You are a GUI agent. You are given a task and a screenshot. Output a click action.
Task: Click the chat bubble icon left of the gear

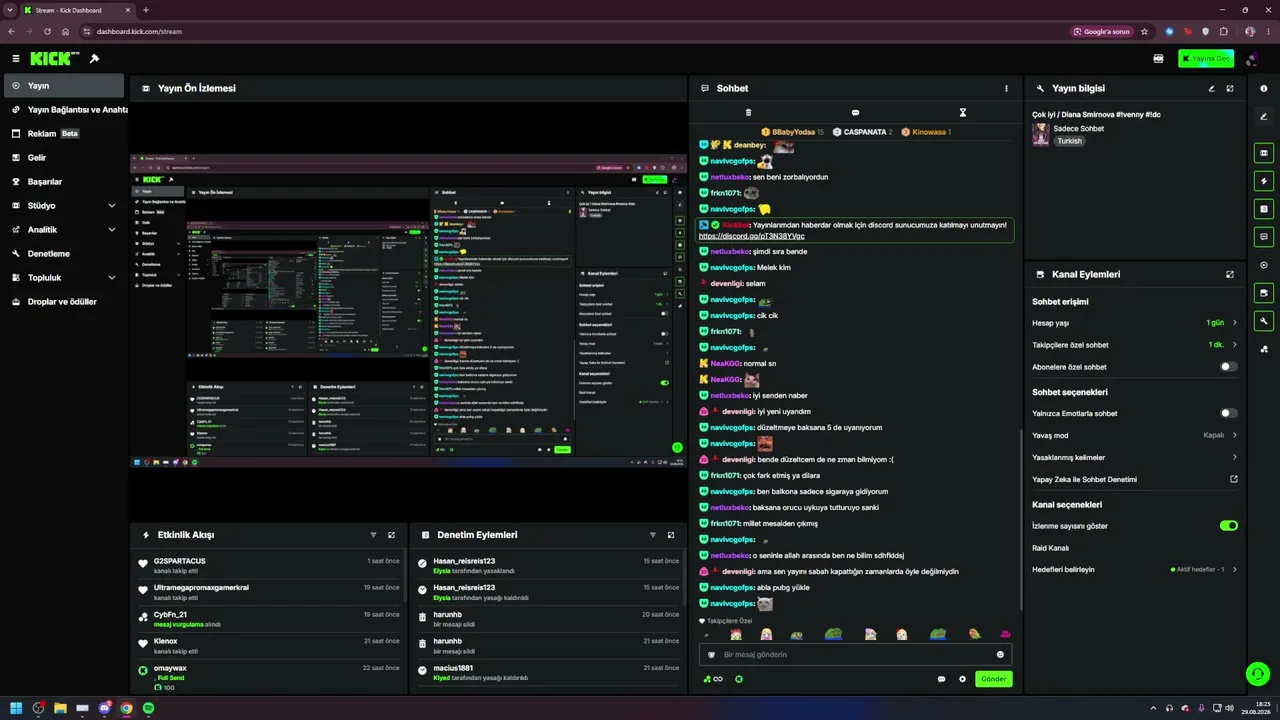pos(941,679)
